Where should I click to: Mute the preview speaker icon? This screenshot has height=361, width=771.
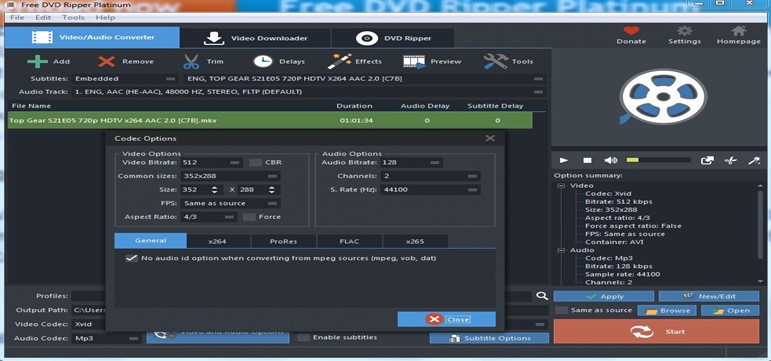611,160
